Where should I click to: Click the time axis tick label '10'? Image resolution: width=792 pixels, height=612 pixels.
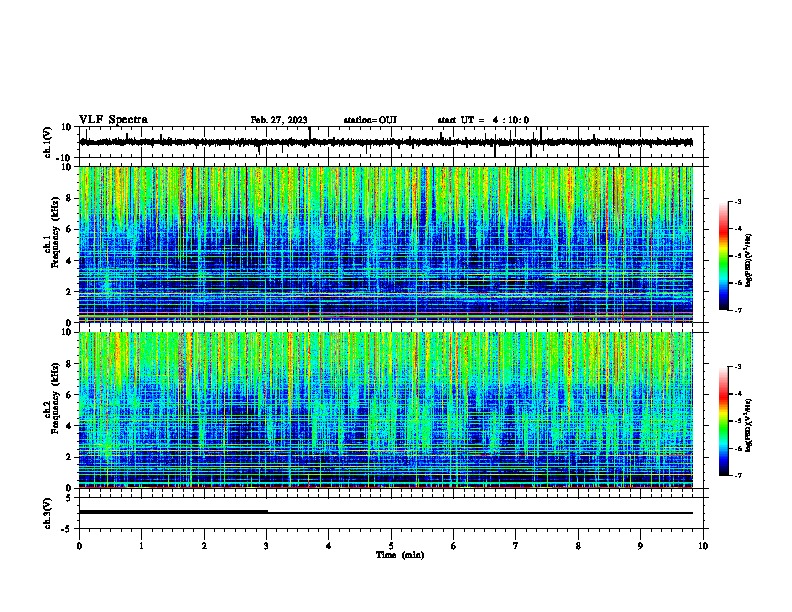[x=703, y=546]
